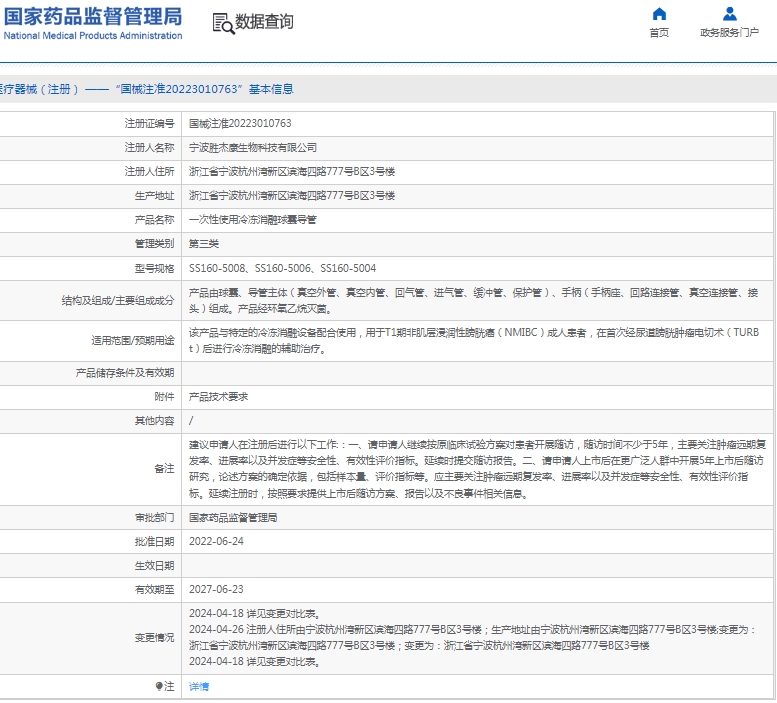
Task: Click the 数据查询 magnifier document icon
Action: (223, 23)
